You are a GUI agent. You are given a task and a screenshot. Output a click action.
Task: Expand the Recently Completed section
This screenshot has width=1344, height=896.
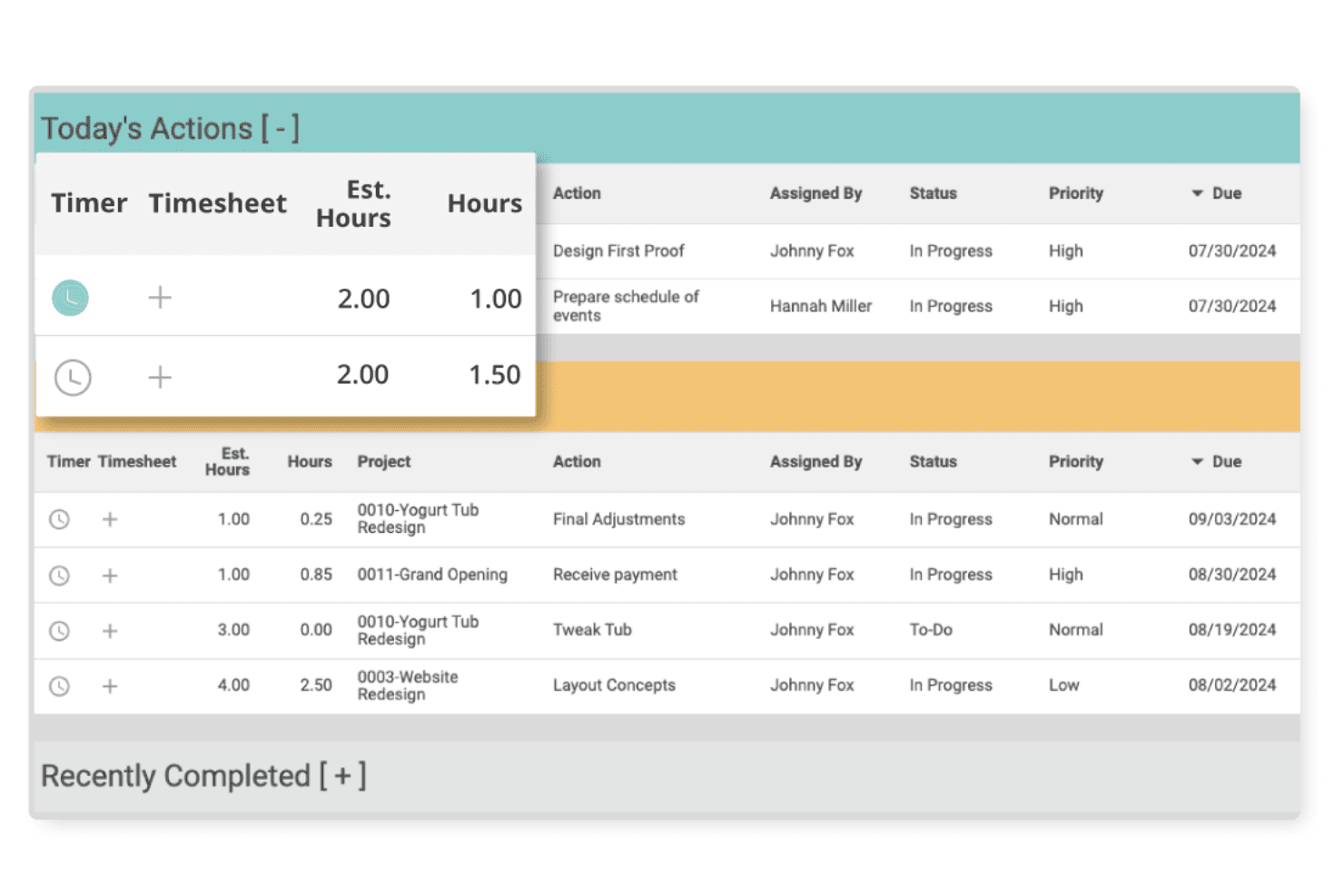pos(342,776)
